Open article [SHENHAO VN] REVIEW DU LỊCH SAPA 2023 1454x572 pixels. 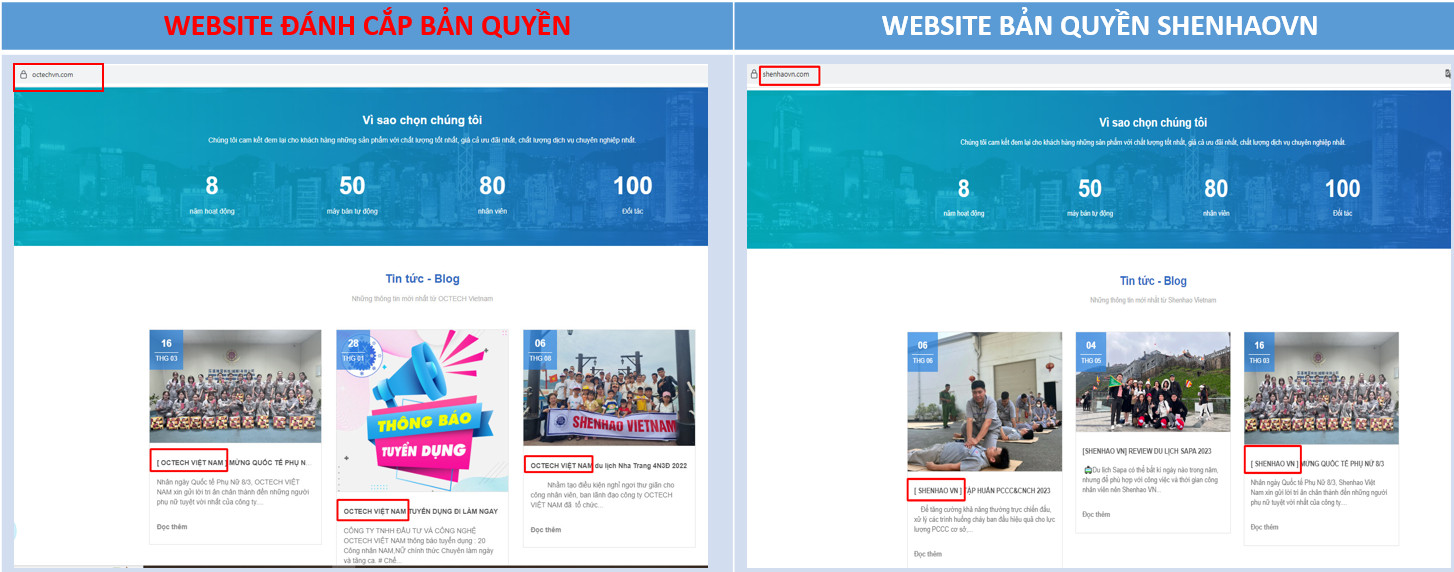pos(1148,451)
